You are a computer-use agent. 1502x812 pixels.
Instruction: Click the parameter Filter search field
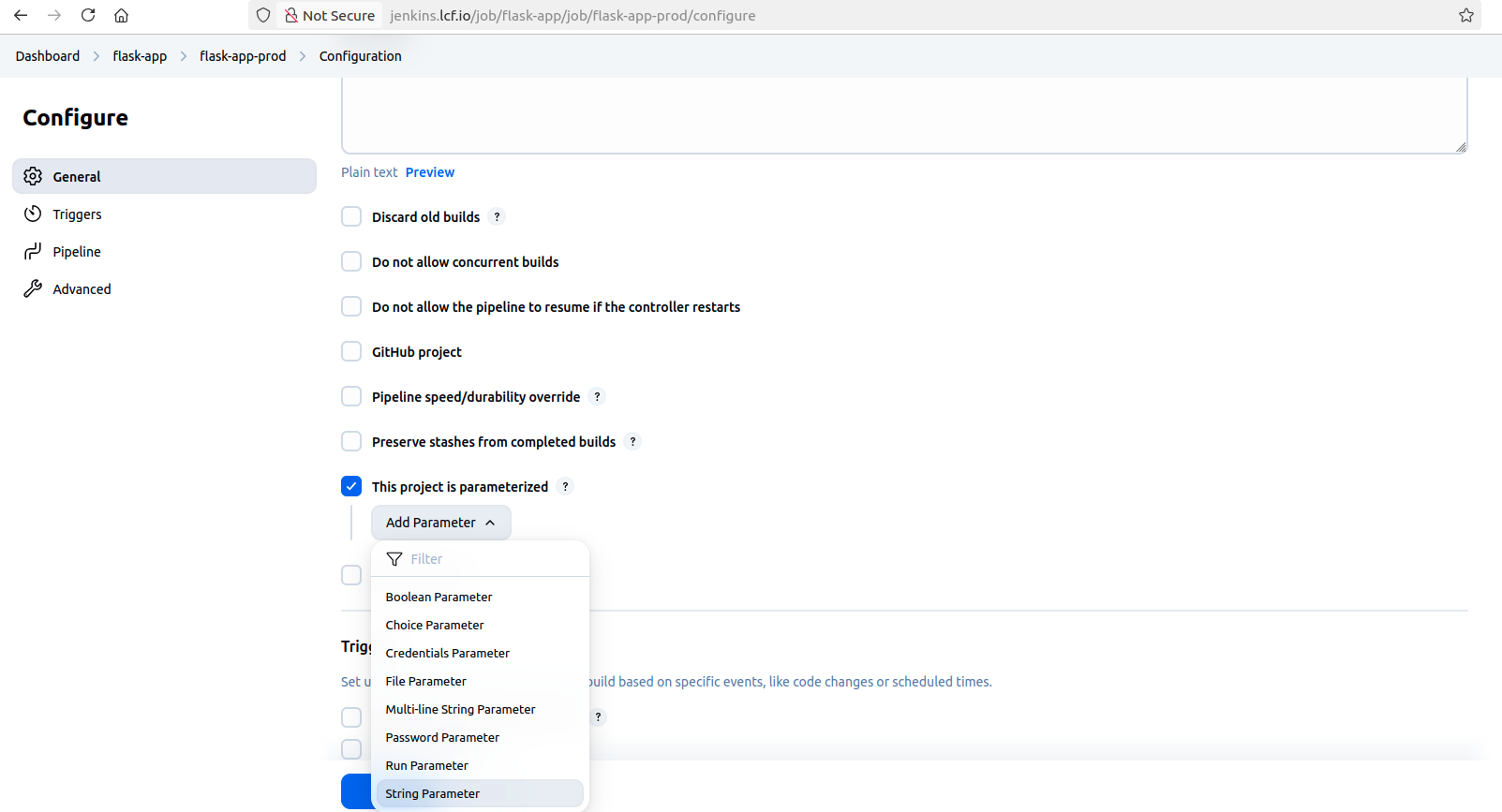(487, 559)
